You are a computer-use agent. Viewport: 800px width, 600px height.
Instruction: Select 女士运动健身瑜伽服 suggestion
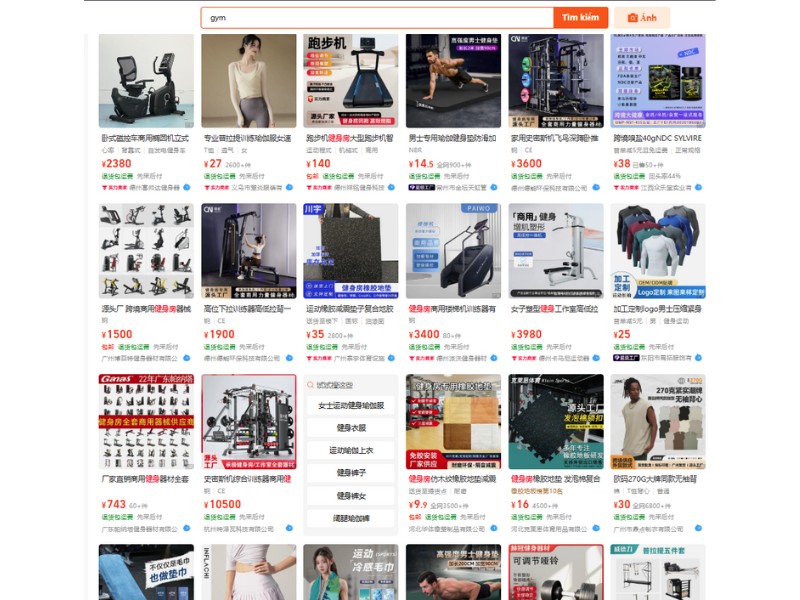point(351,406)
